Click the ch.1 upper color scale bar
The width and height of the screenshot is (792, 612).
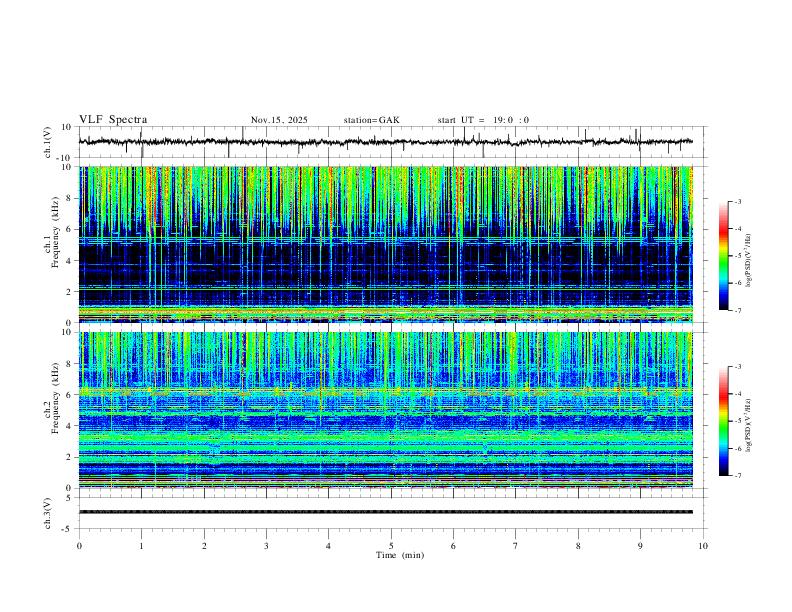coord(724,256)
